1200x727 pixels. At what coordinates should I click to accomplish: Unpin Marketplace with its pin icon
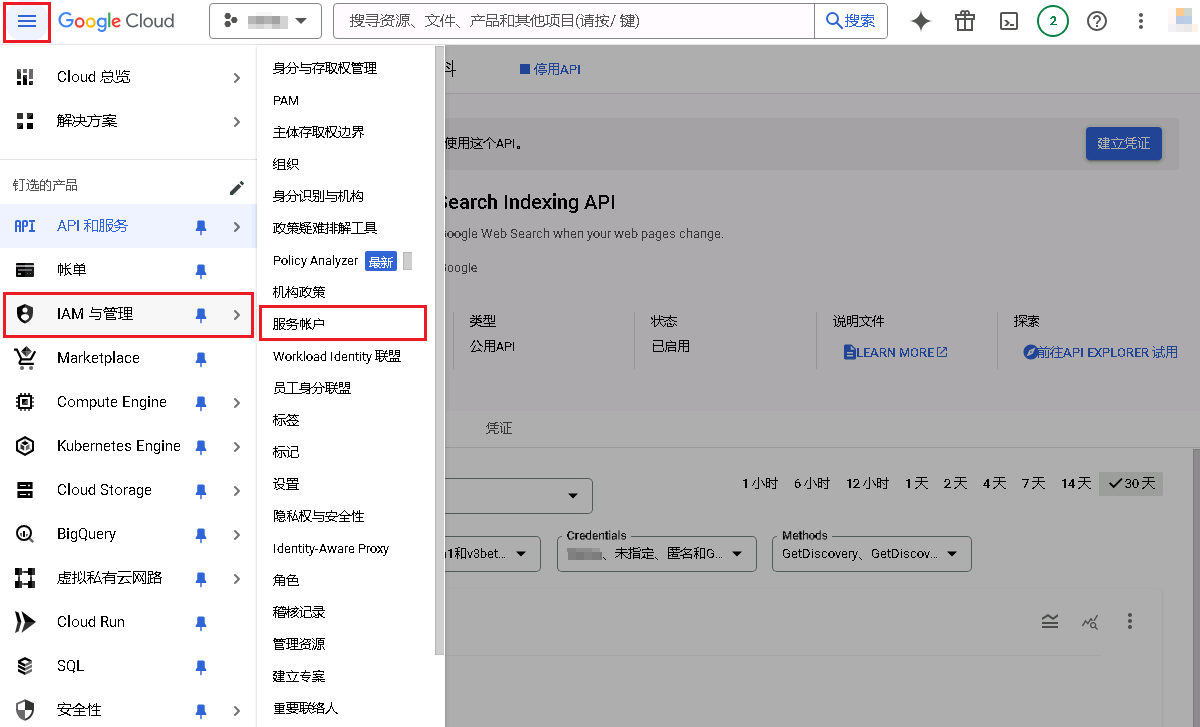pyautogui.click(x=201, y=359)
